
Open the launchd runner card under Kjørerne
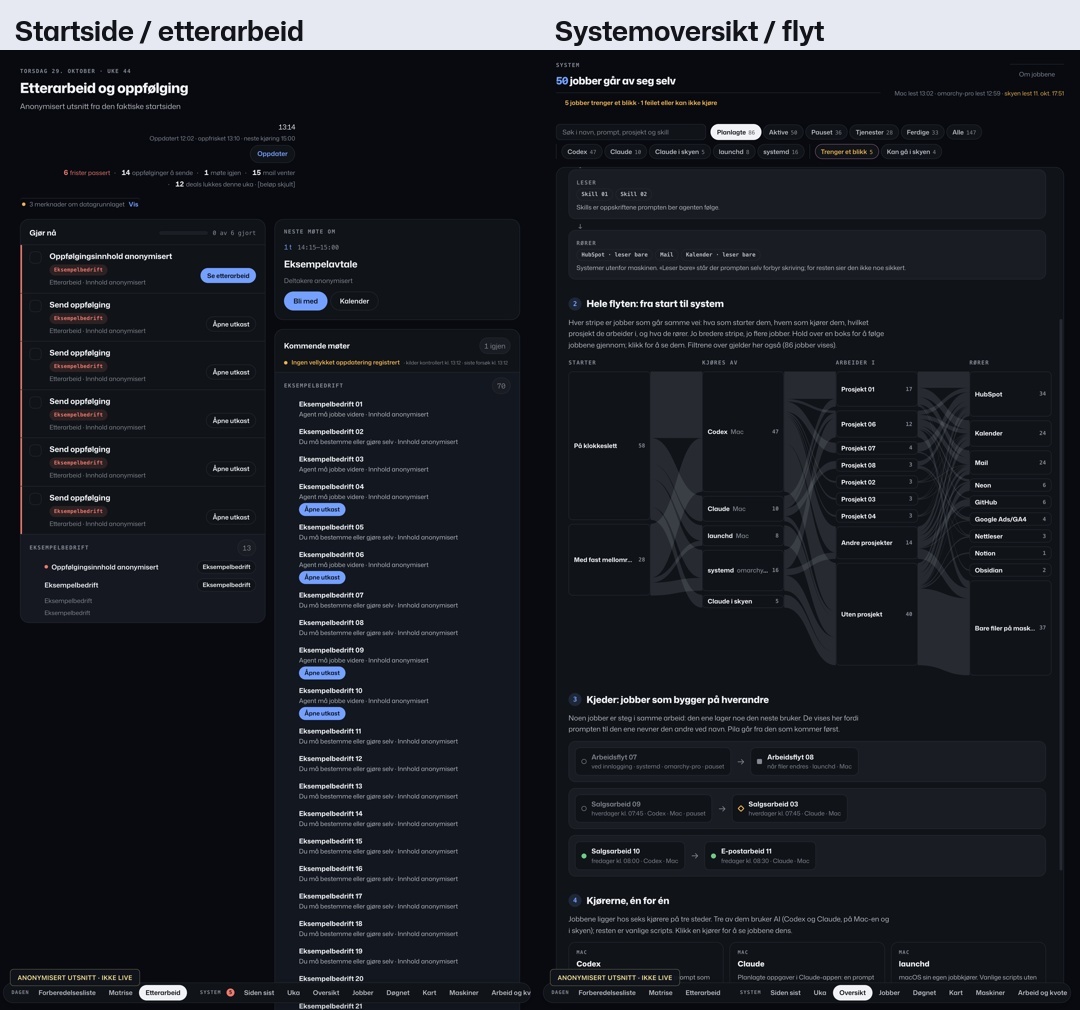968,963
